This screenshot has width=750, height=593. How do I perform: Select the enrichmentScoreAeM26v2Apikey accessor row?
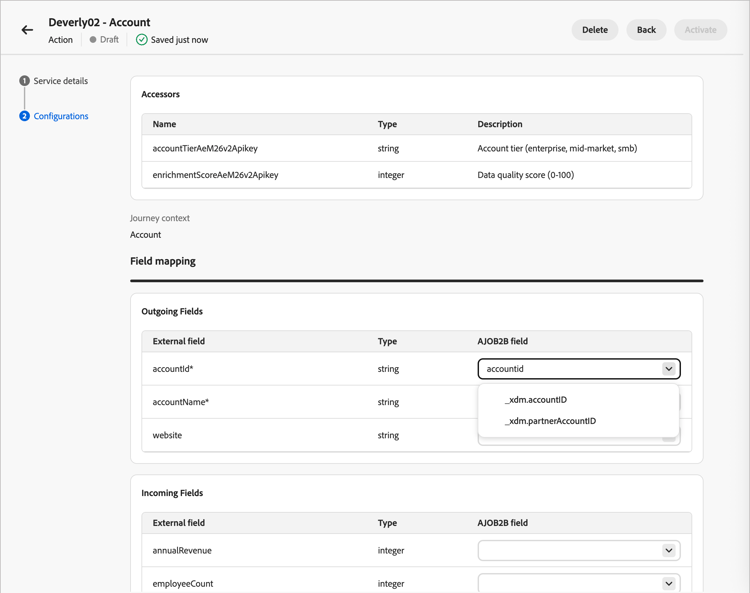tap(215, 175)
